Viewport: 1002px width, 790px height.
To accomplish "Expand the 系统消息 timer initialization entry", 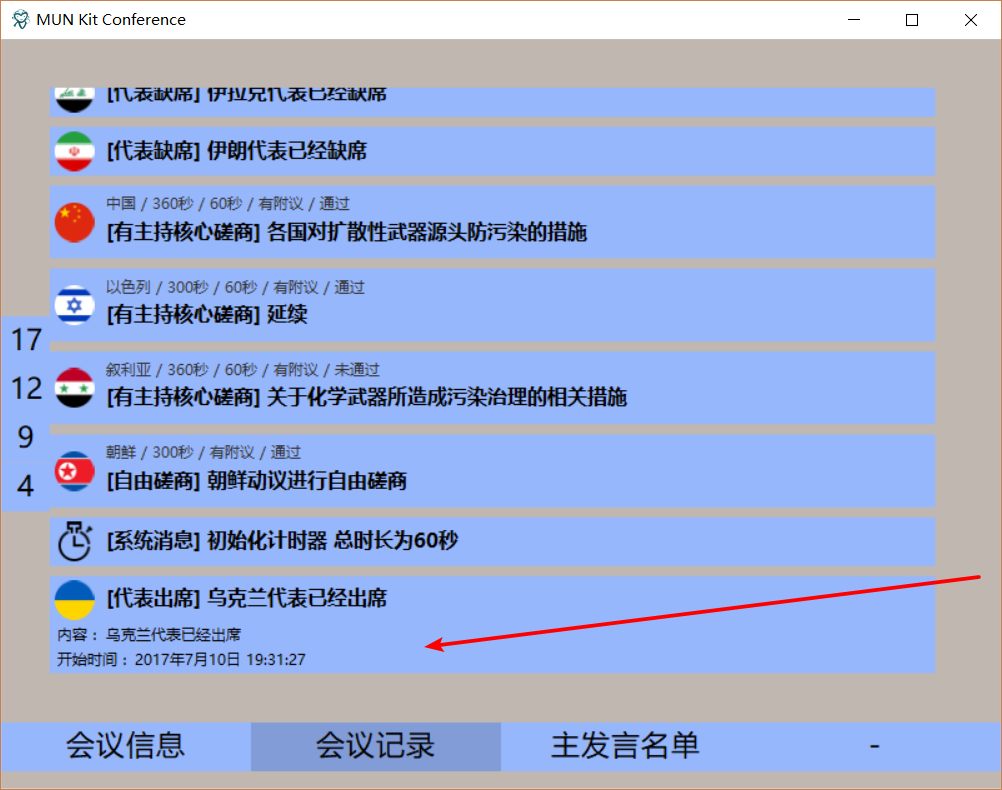I will [x=400, y=541].
